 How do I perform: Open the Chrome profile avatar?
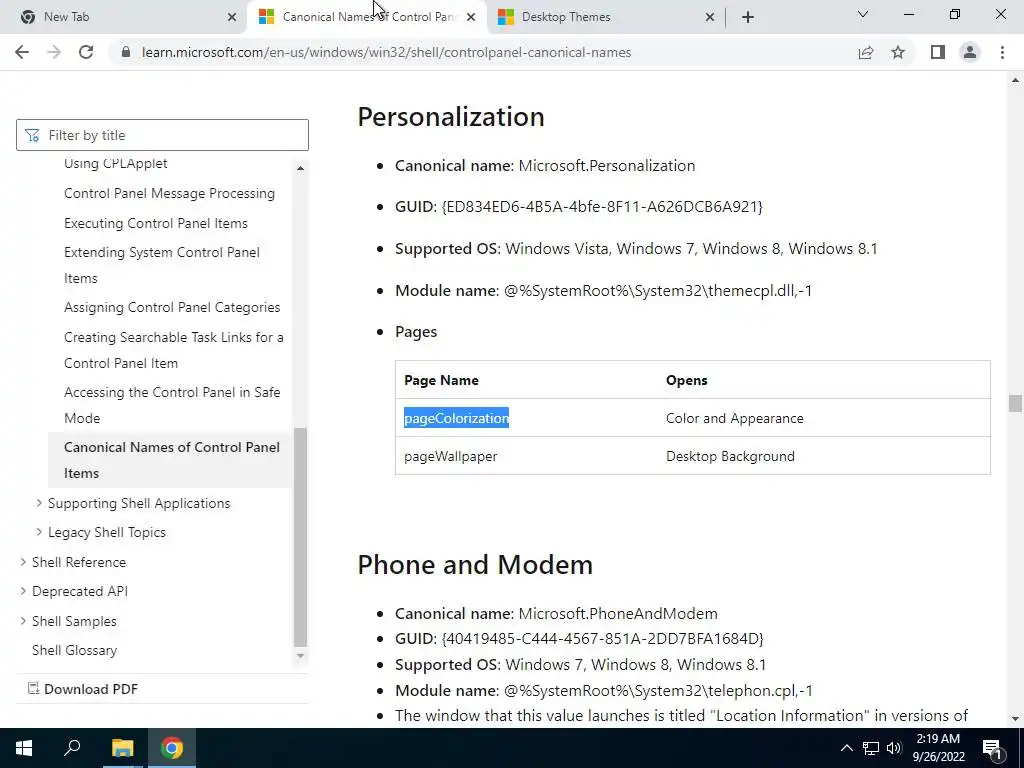[x=970, y=52]
